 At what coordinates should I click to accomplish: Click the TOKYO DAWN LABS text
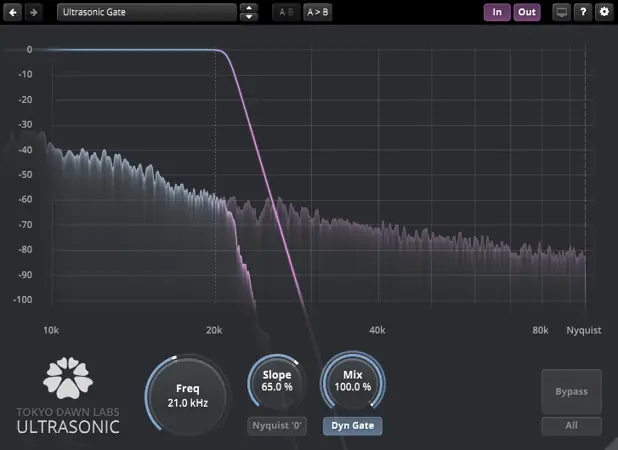68,412
